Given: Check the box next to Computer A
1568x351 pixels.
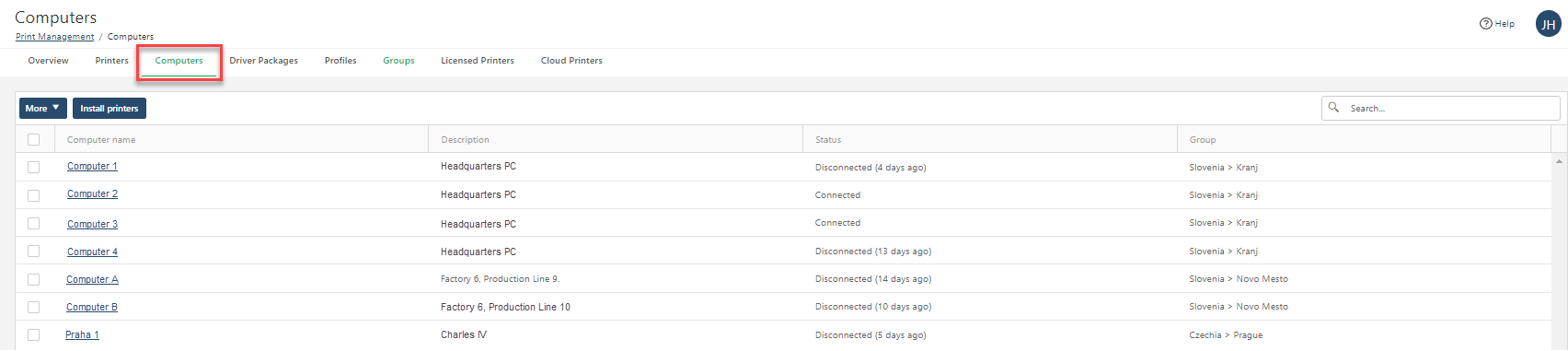Looking at the screenshot, I should 34,279.
